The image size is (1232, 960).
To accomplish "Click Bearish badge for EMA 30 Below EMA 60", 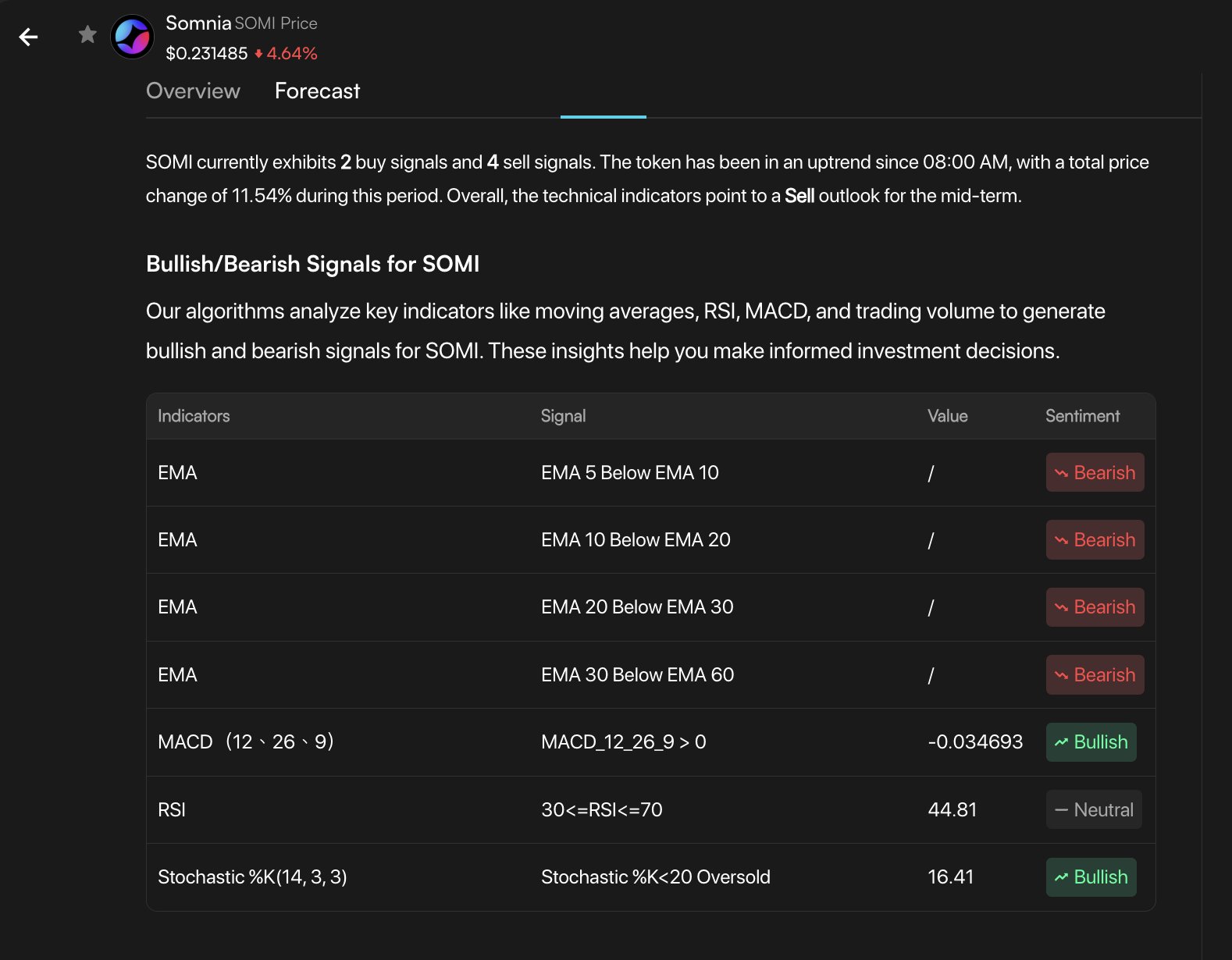I will coord(1095,675).
